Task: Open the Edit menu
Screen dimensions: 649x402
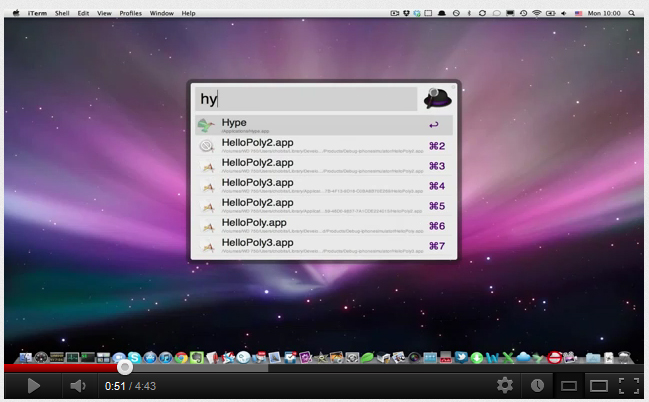Action: tap(83, 13)
